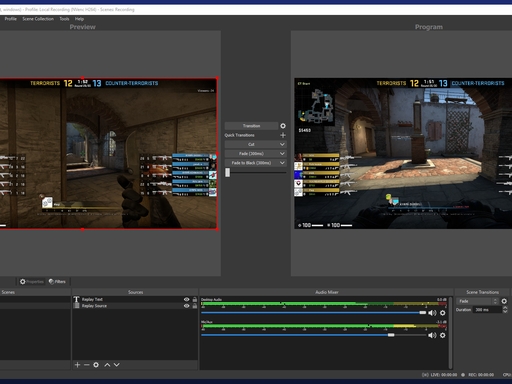
Task: Open Desktop Audio settings gear
Action: tap(442, 313)
